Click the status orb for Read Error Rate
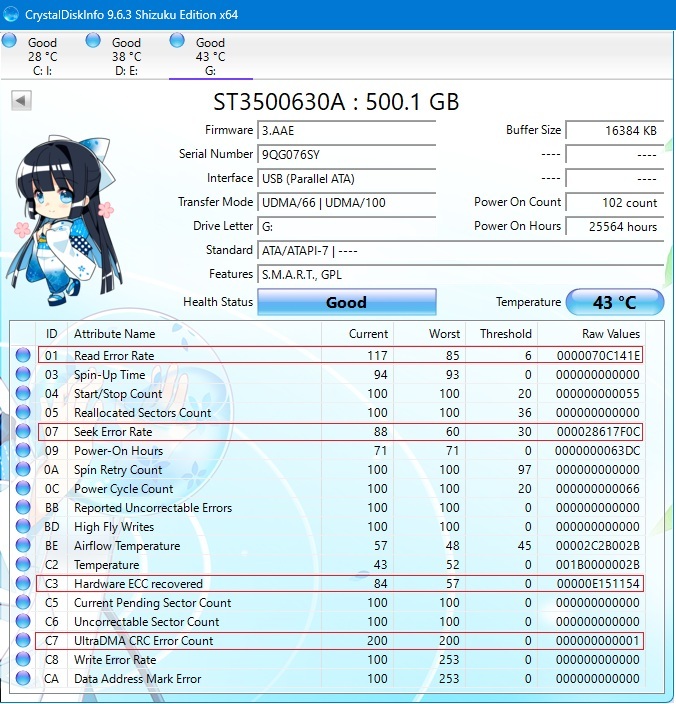676x704 pixels. [23, 355]
